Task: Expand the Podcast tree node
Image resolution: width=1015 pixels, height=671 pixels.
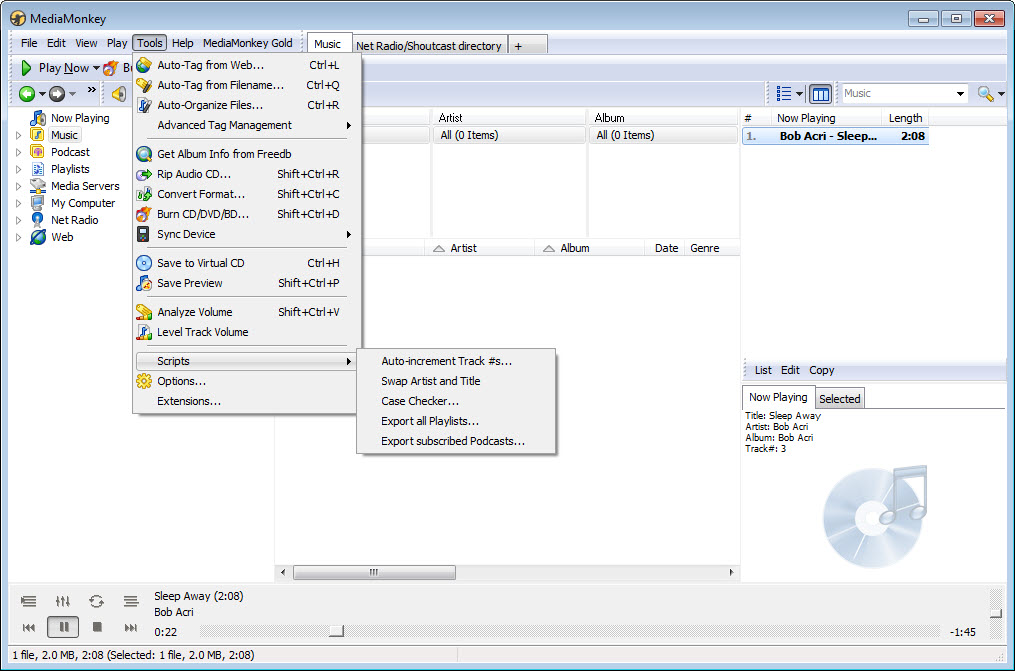Action: pos(19,152)
